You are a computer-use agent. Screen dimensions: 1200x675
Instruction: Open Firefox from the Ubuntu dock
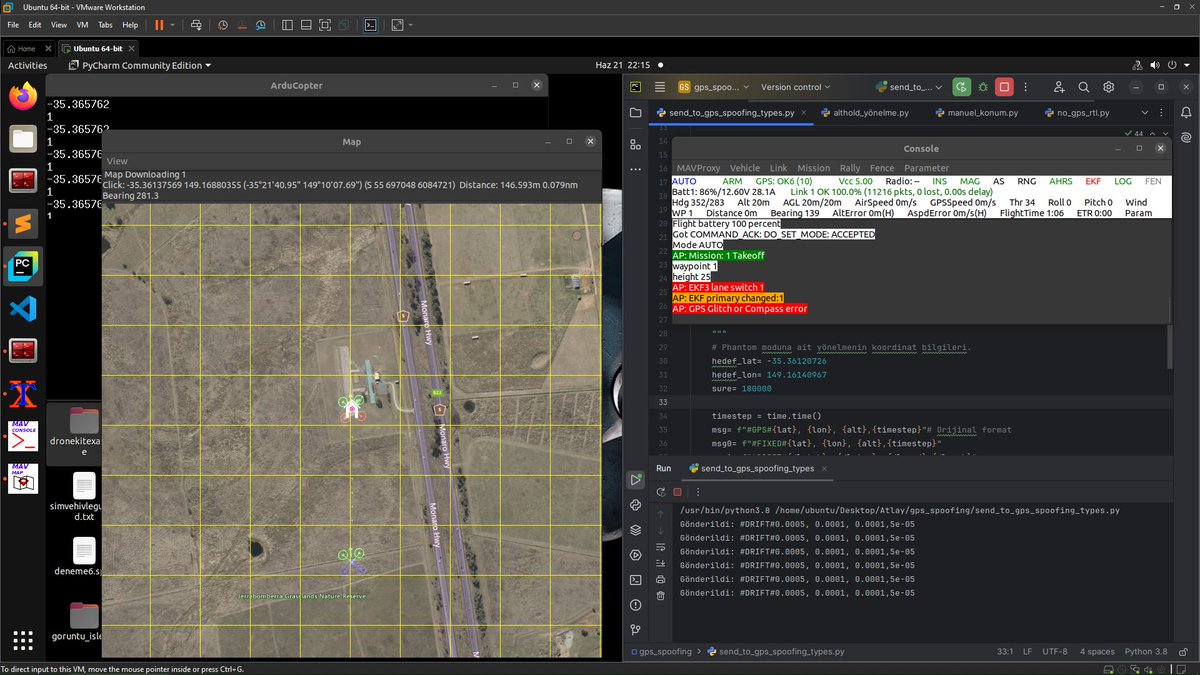[23, 96]
